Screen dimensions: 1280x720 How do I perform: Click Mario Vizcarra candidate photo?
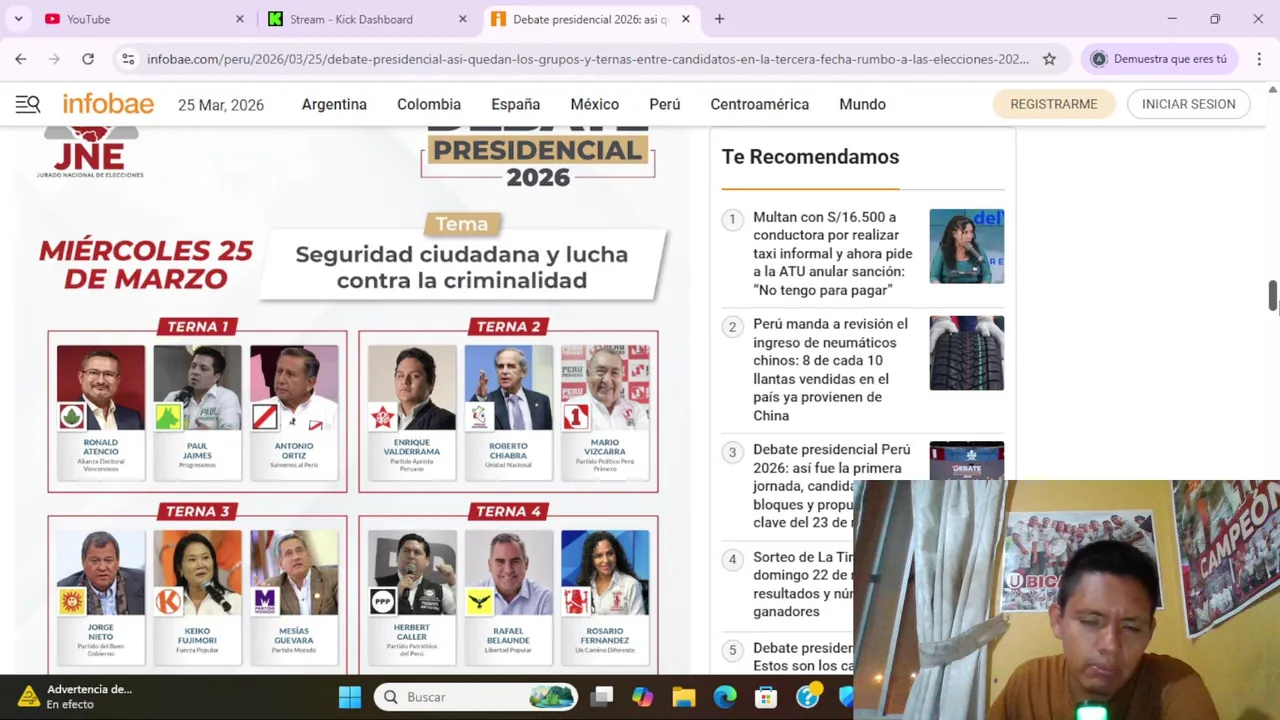click(x=605, y=388)
